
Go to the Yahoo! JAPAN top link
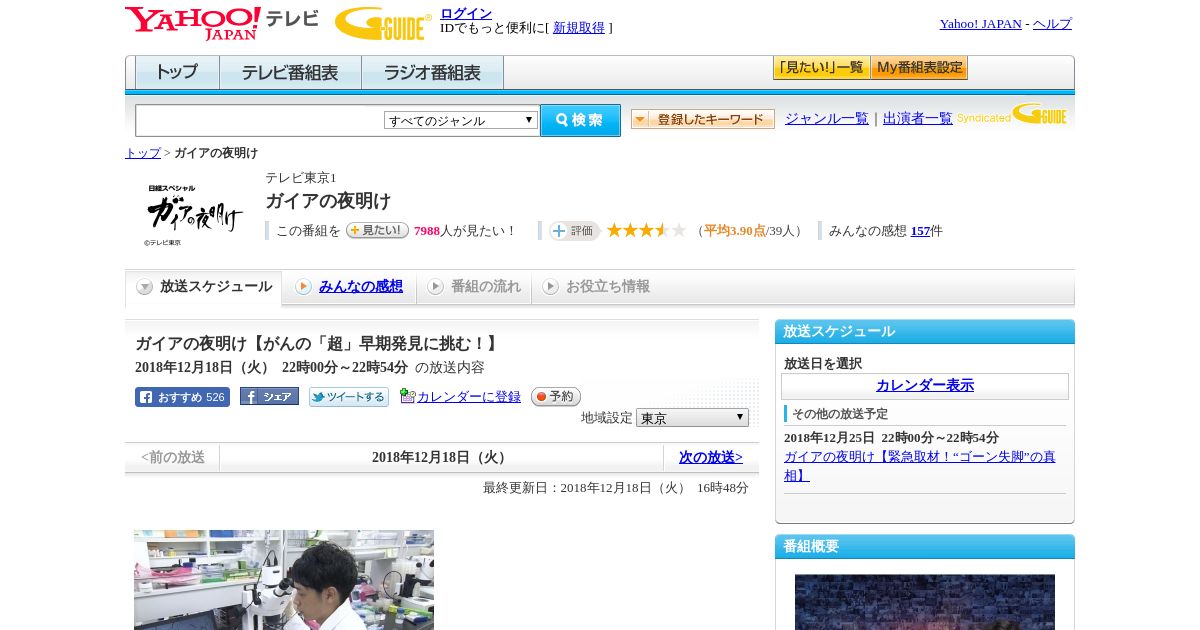(x=980, y=24)
